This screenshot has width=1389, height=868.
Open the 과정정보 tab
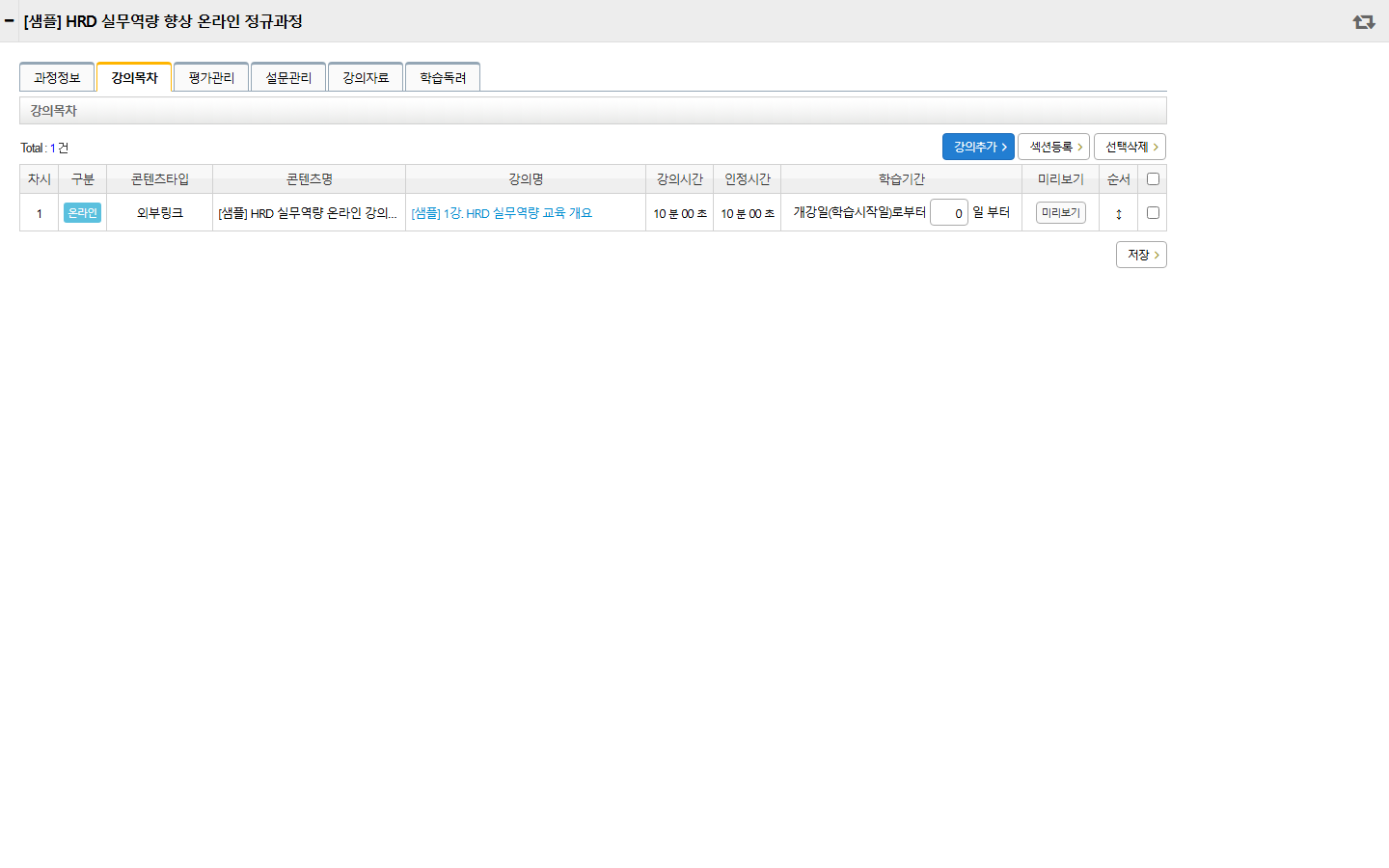[x=57, y=77]
